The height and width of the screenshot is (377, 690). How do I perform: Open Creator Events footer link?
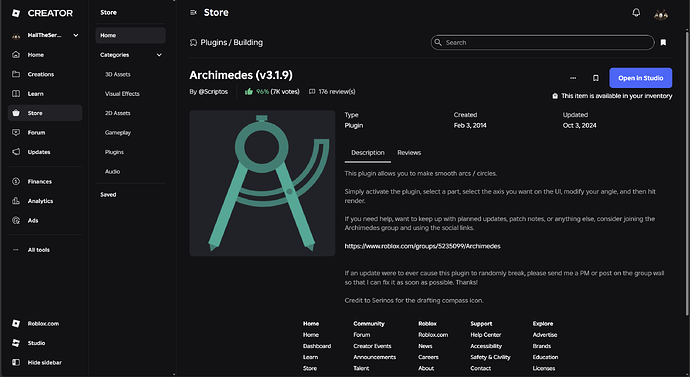(372, 346)
